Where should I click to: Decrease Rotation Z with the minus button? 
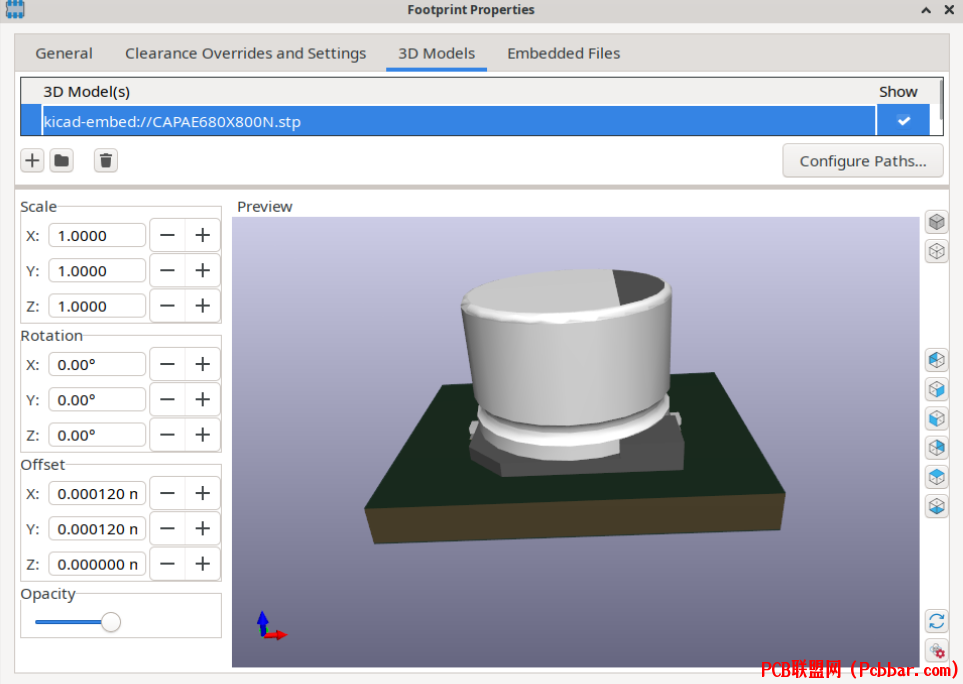167,435
